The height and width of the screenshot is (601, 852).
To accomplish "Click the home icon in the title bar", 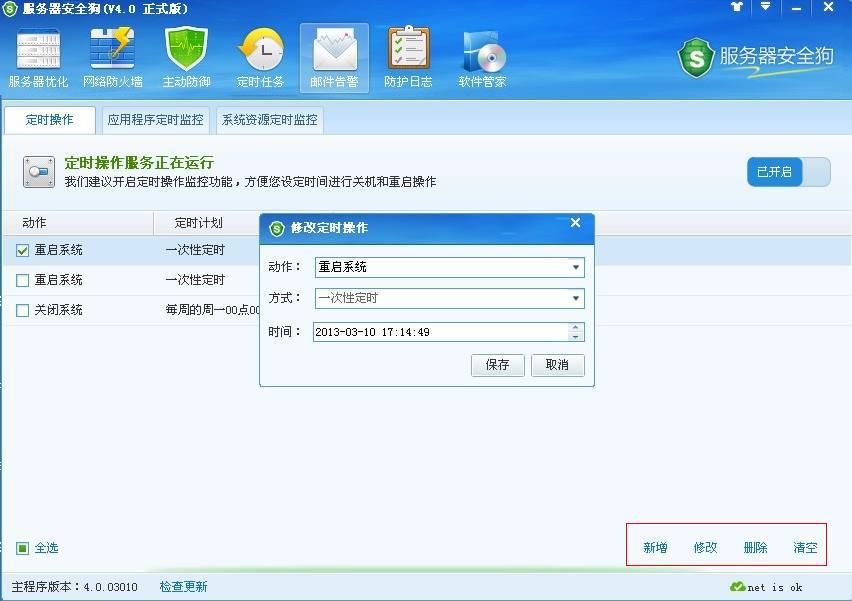I will tap(736, 9).
